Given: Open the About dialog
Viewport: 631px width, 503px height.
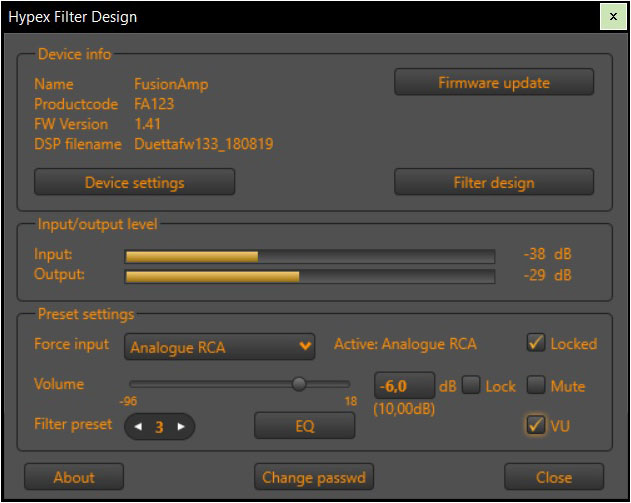Looking at the screenshot, I should click(x=74, y=477).
